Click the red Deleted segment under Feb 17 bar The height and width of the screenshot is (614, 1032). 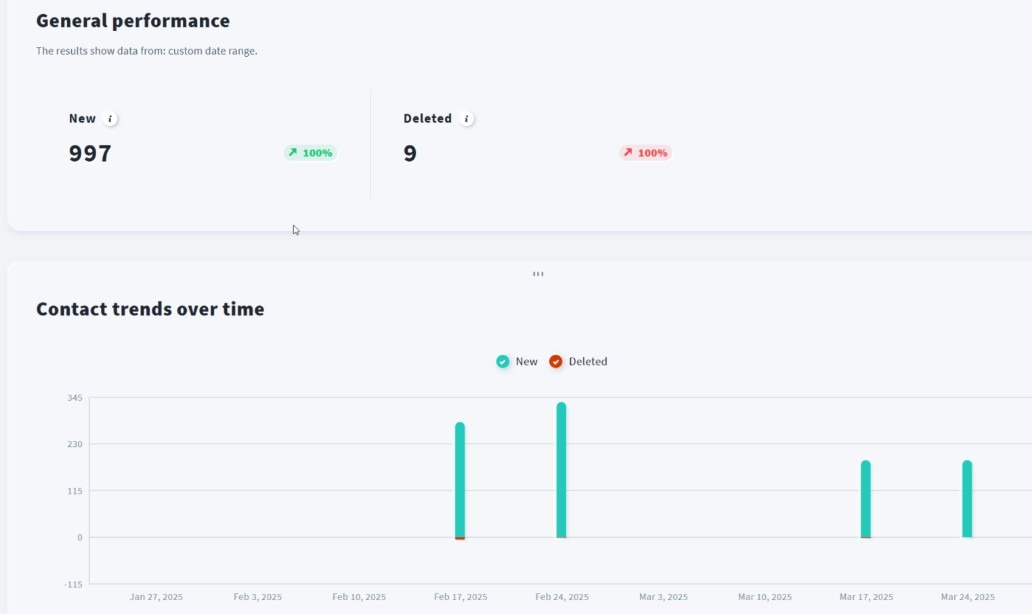(460, 539)
